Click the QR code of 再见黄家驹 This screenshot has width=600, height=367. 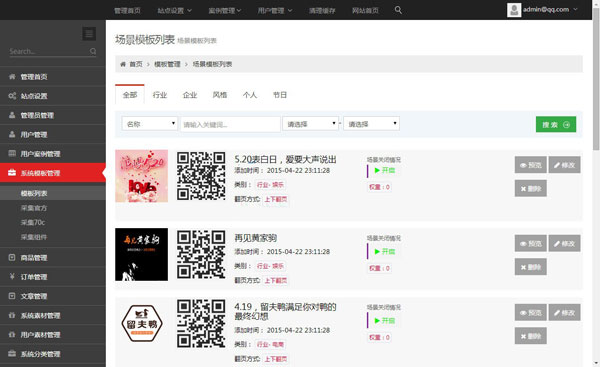[x=201, y=254]
